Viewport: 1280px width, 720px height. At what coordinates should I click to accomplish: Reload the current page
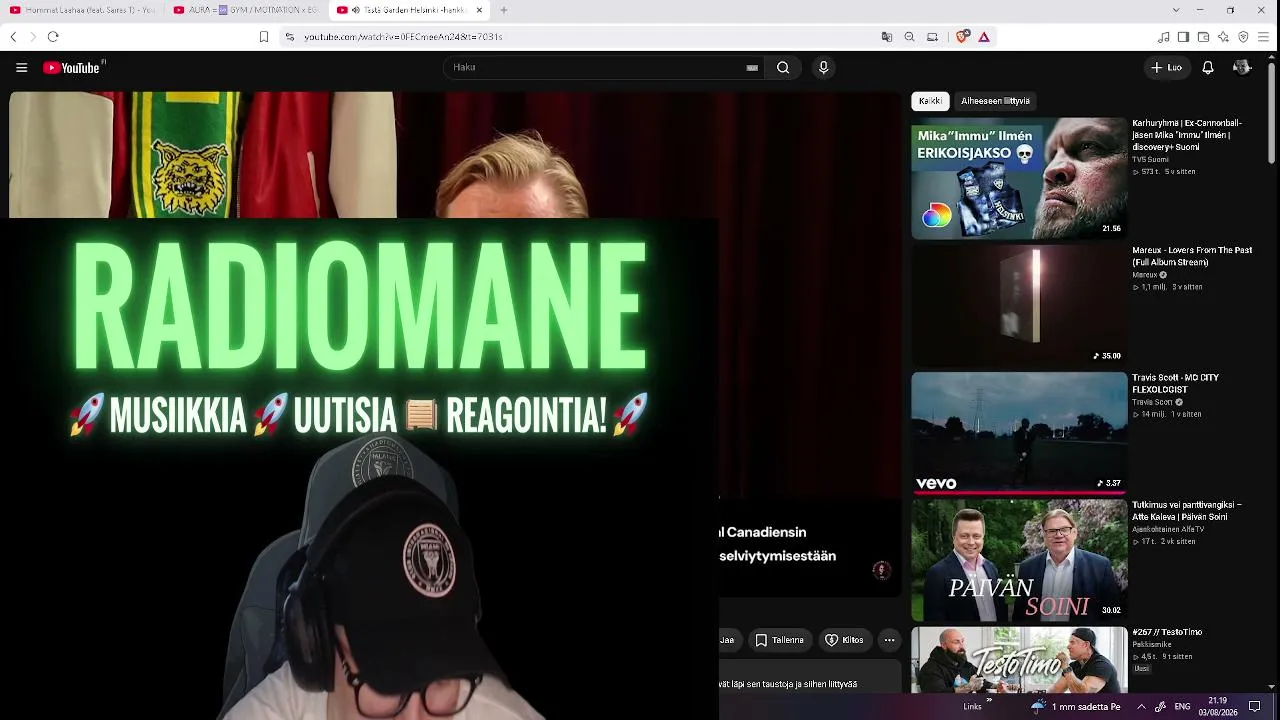point(53,37)
